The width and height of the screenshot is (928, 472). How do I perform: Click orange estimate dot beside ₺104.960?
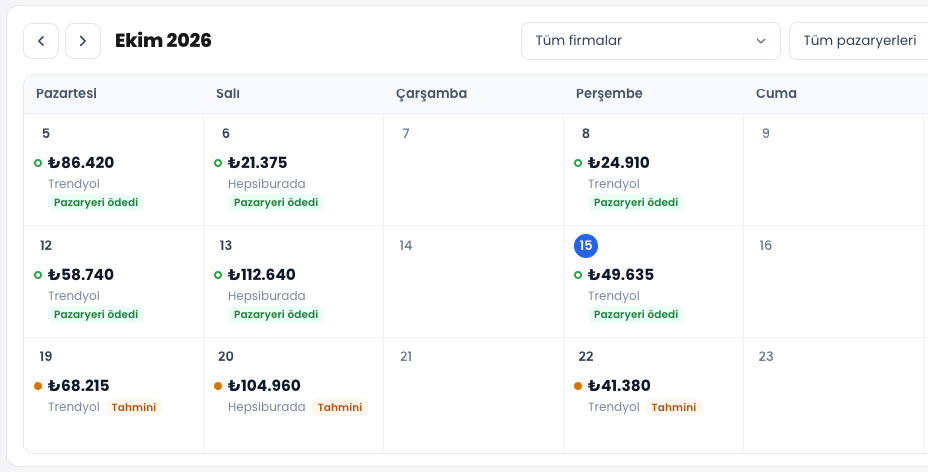pos(218,386)
